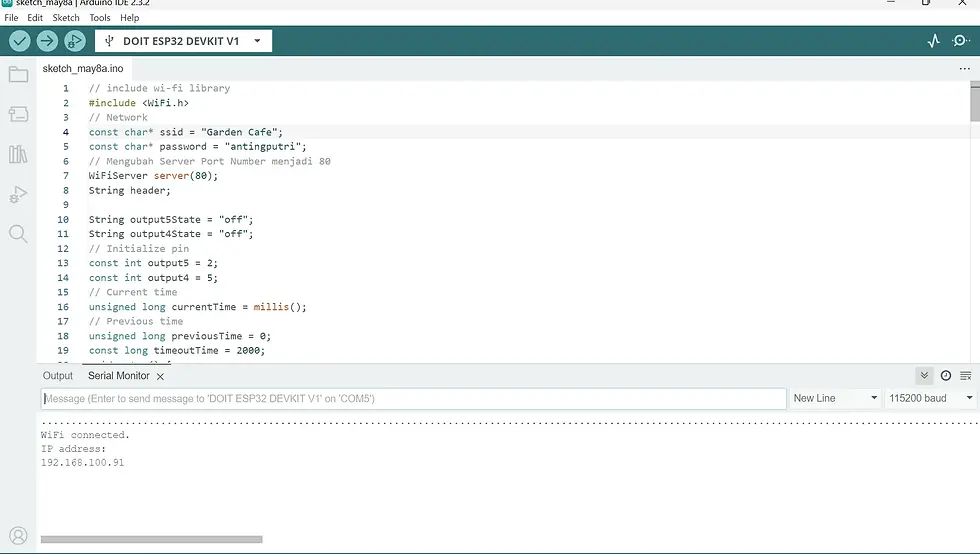Click the Serial Monitor horizontal scrollbar

tap(151, 539)
